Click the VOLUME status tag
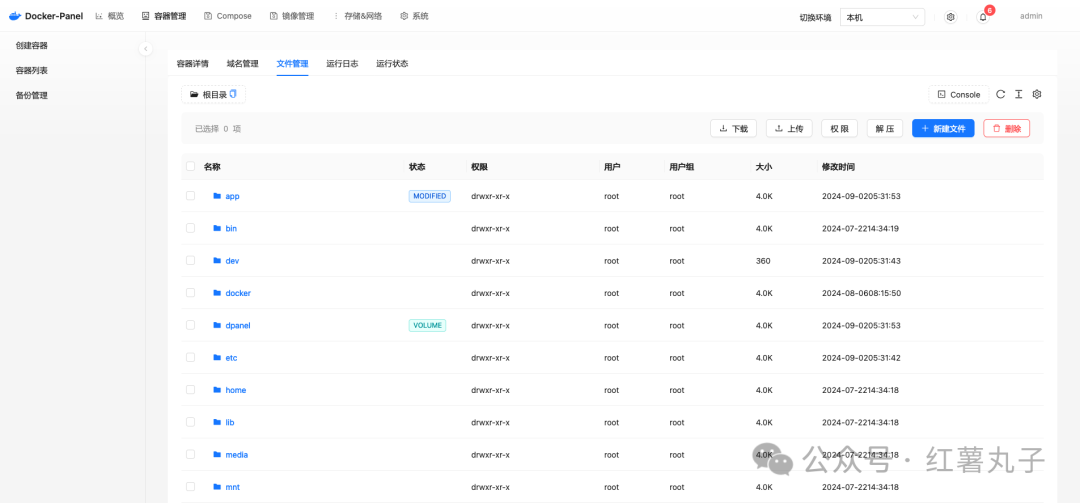 click(x=427, y=325)
